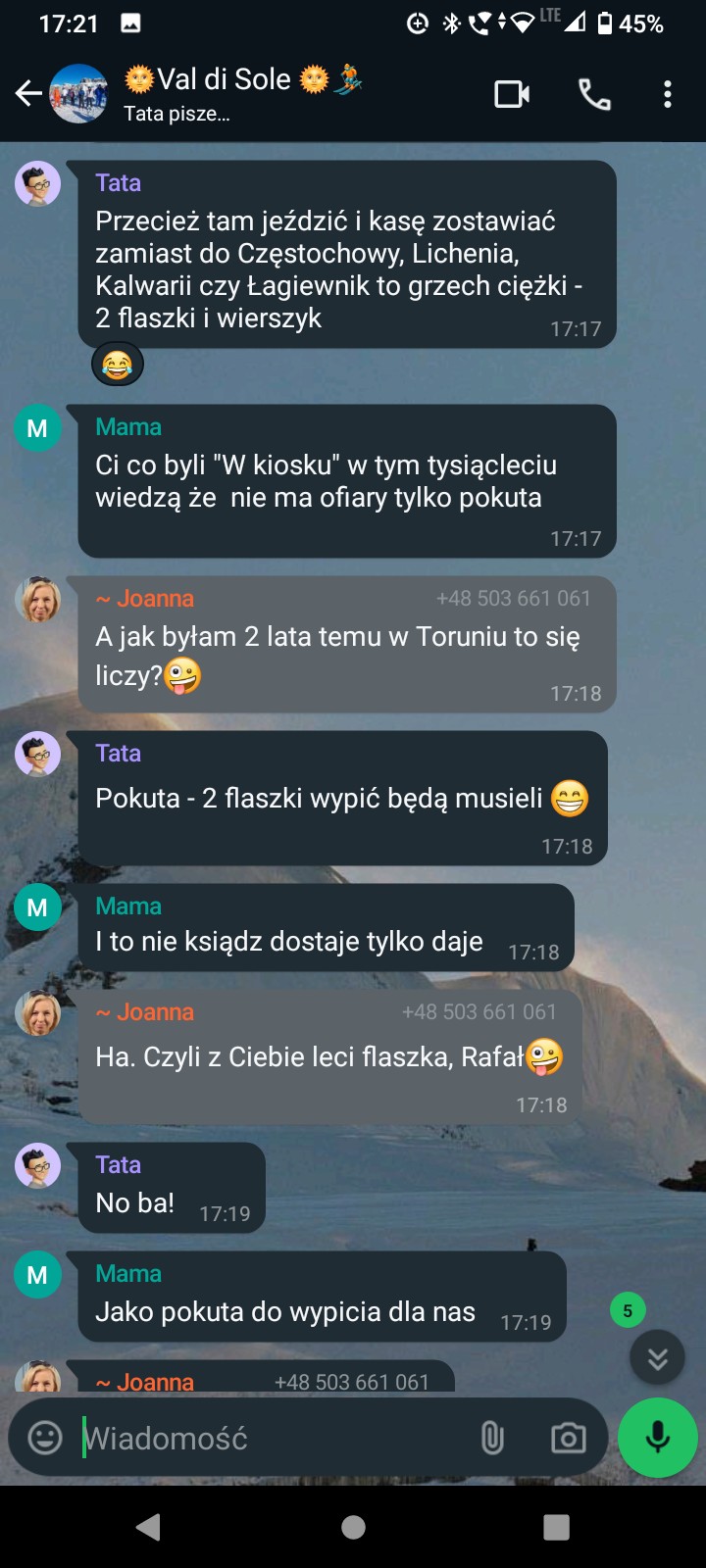The image size is (706, 1568).
Task: Tap Android recent apps square button
Action: (x=556, y=1527)
